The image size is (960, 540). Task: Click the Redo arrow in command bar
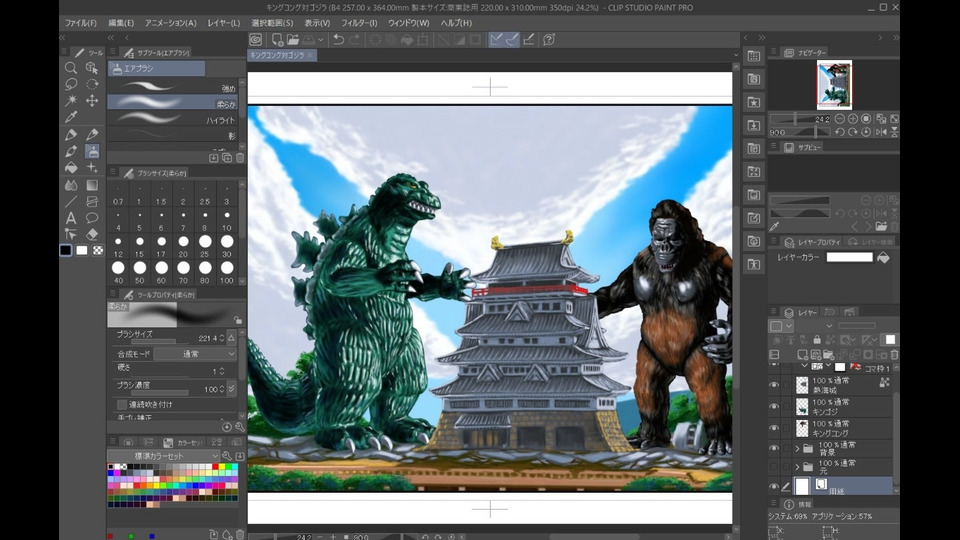coord(354,40)
